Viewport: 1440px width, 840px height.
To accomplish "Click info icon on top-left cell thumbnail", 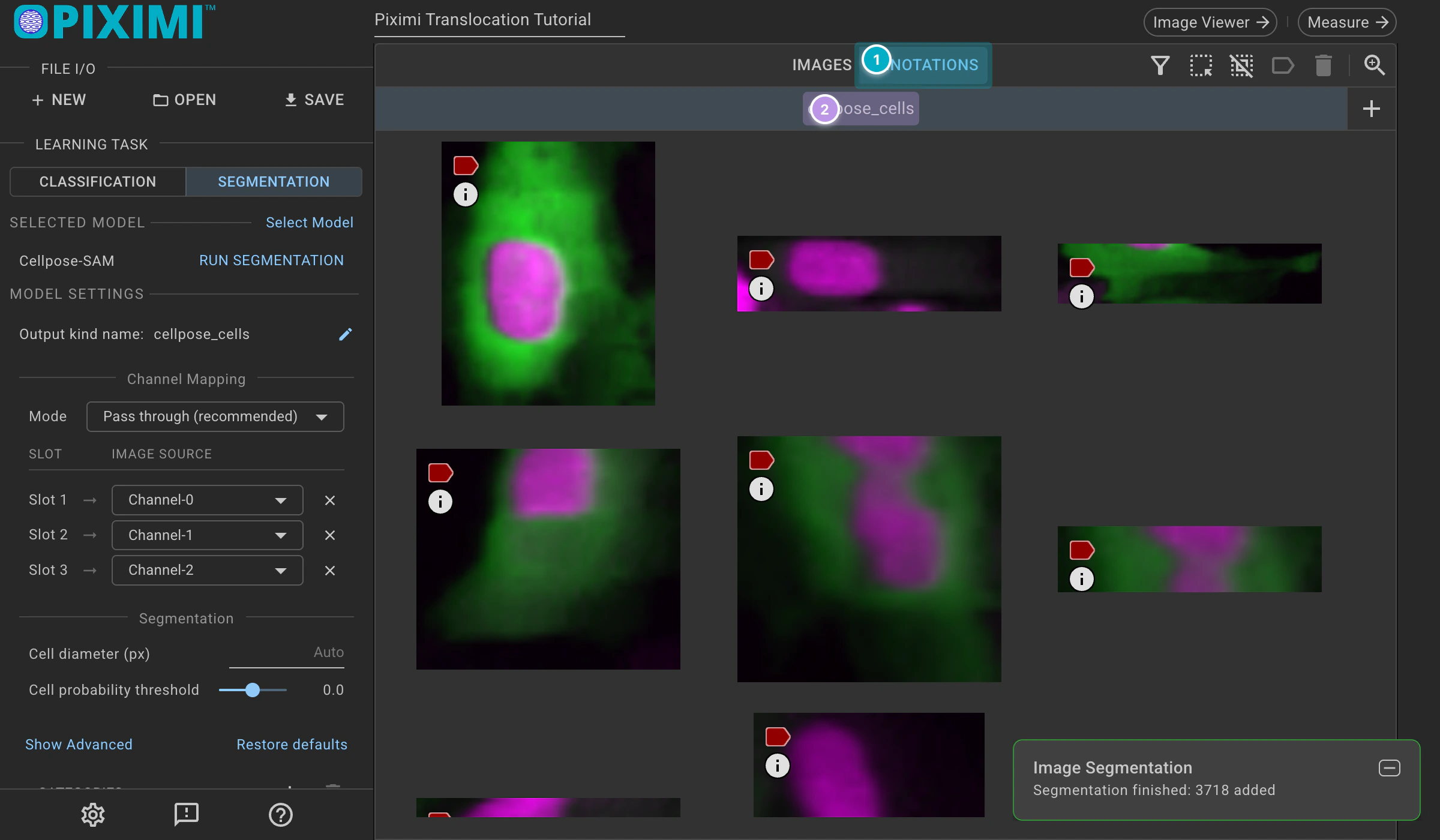I will point(466,194).
